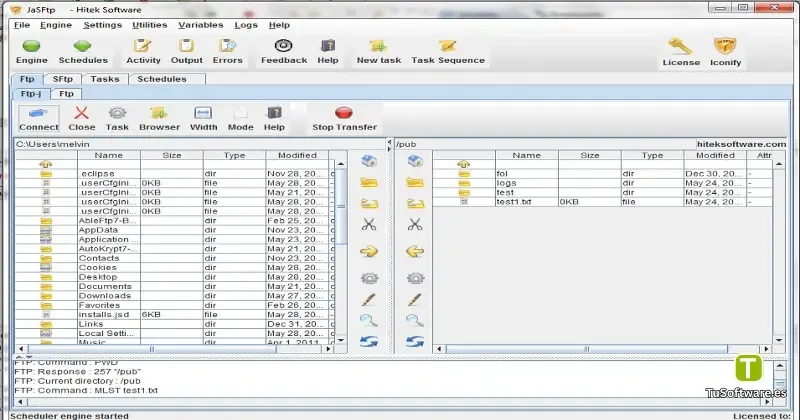Screen dimensions: 800x420
Task: Click local pane gear icon
Action: [369, 278]
